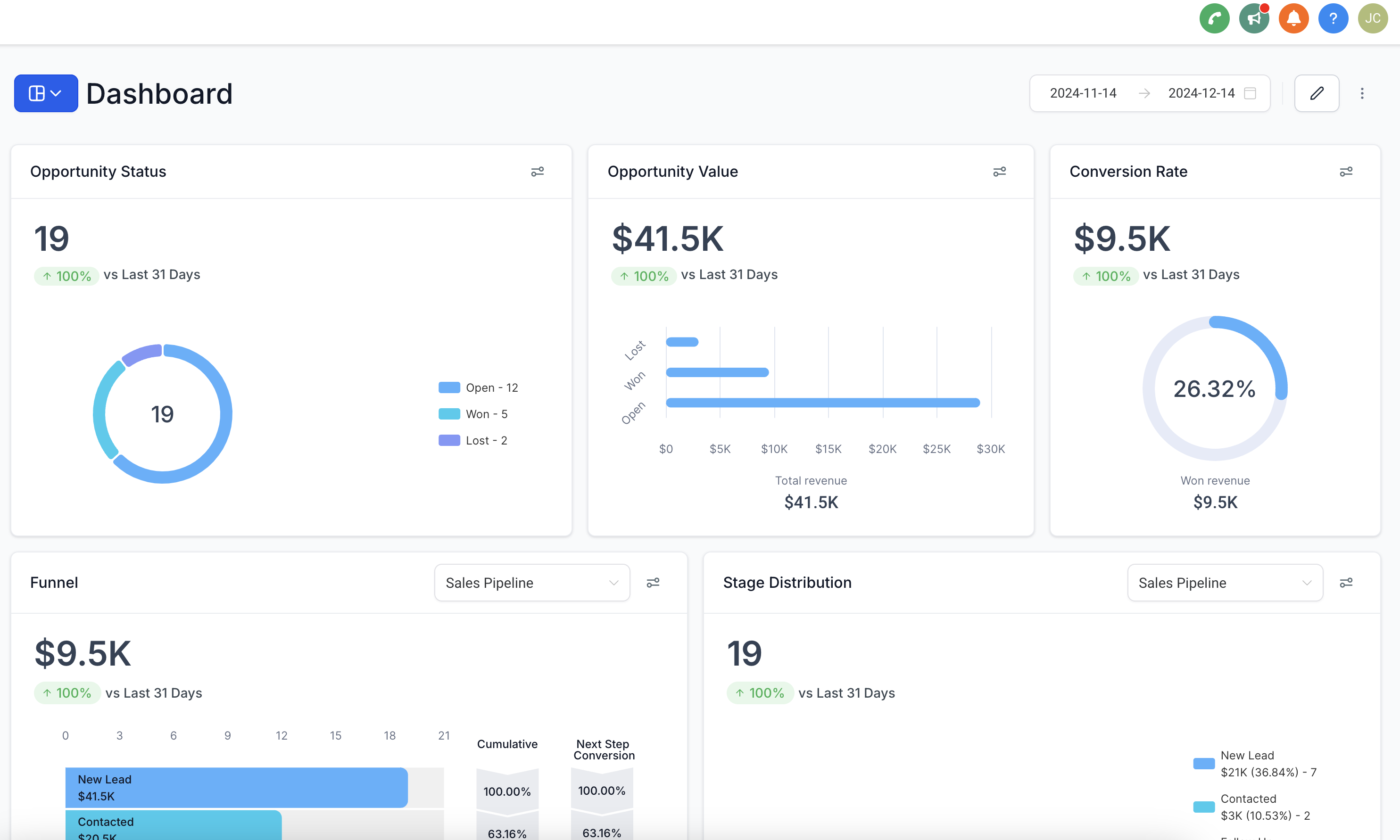
Task: Click the 26.32% conversion rate gauge
Action: (x=1214, y=389)
